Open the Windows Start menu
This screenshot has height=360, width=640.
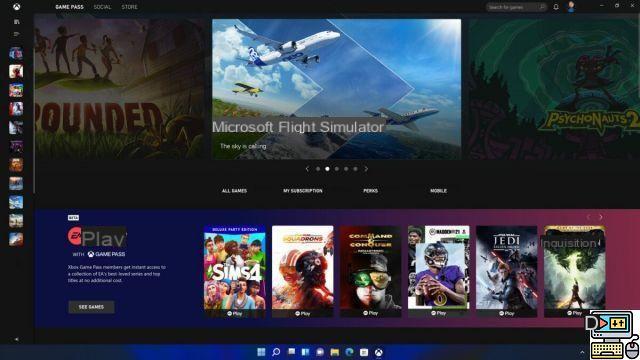click(261, 352)
